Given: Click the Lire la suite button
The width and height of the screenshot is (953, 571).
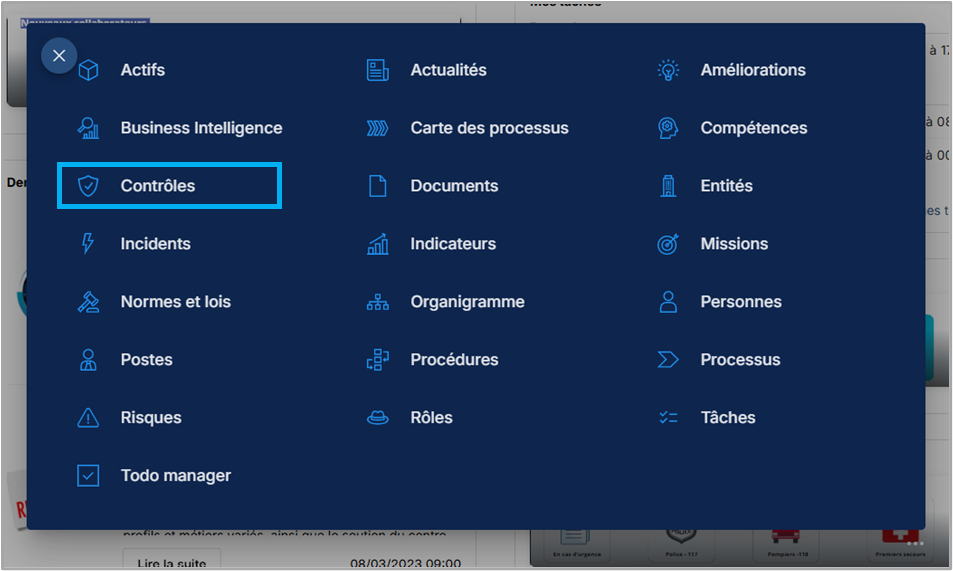Looking at the screenshot, I should click(x=164, y=562).
